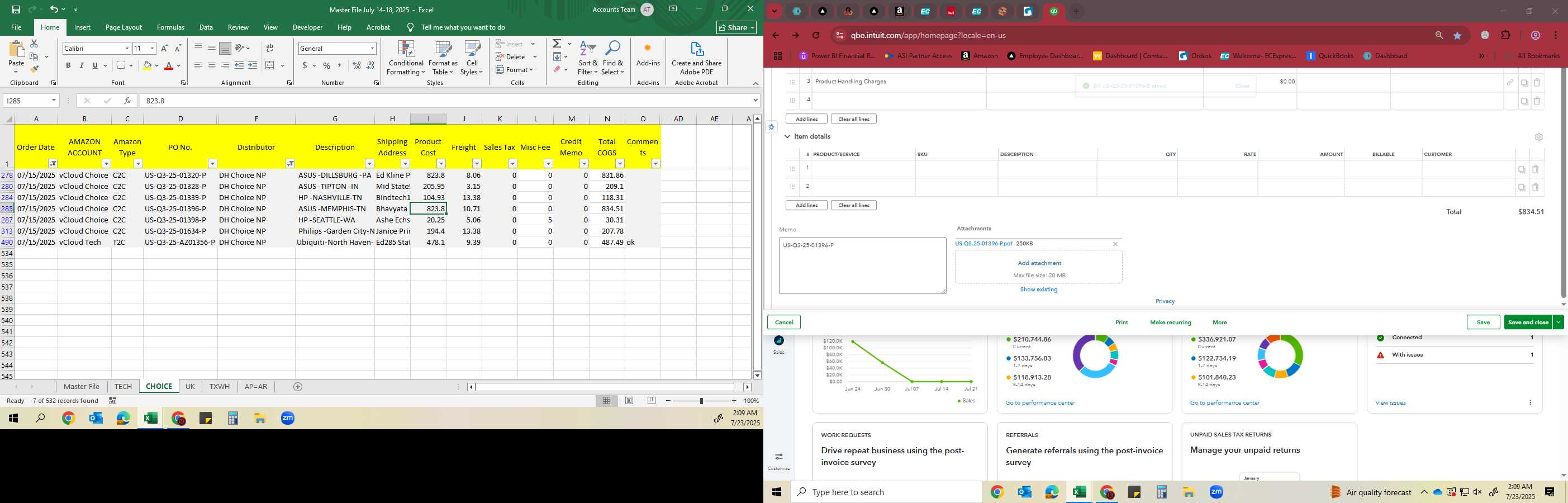Open Windows Start in right taskbar

(x=777, y=492)
